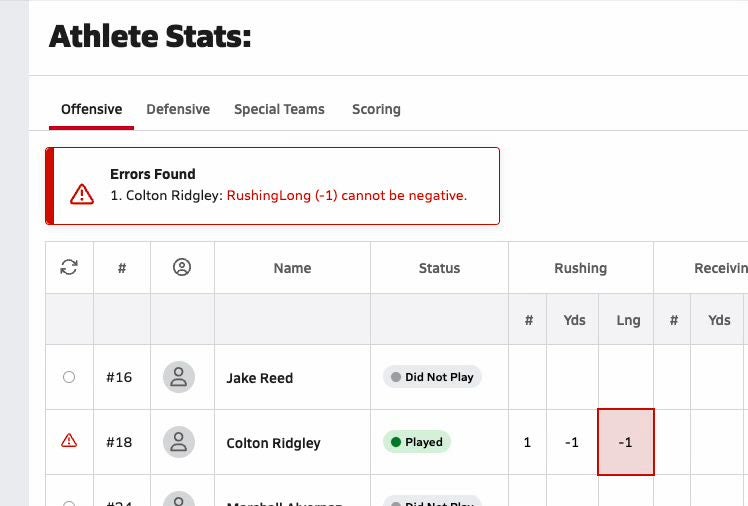748x506 pixels.
Task: Click the refresh icon in table header
Action: pos(69,267)
